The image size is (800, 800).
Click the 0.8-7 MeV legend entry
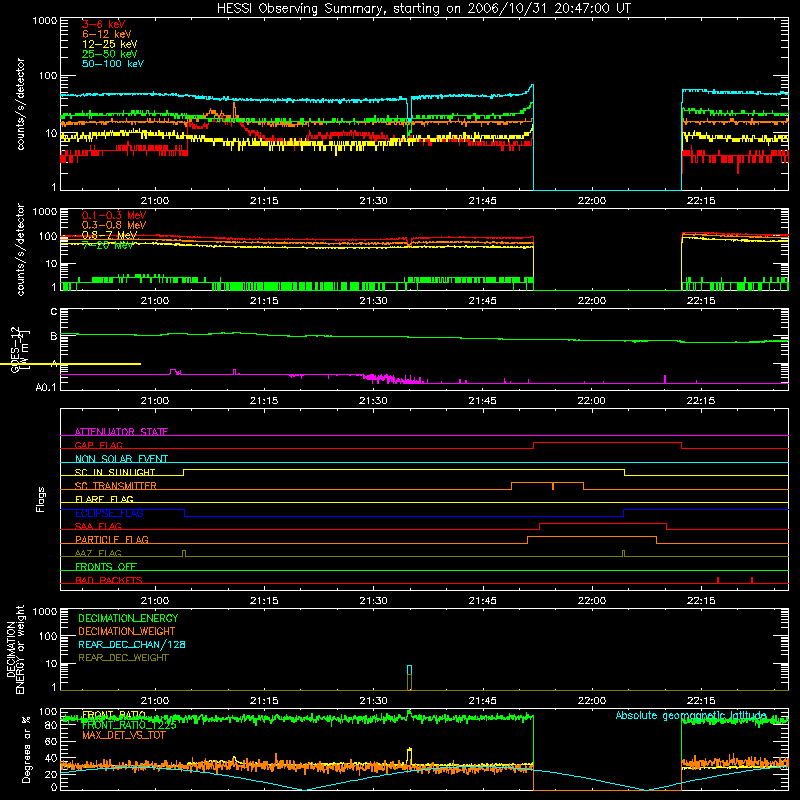tap(109, 235)
